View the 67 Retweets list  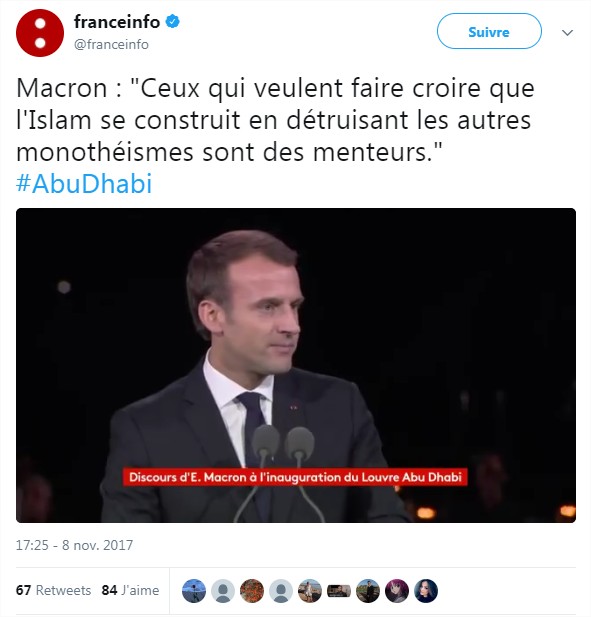[x=54, y=590]
